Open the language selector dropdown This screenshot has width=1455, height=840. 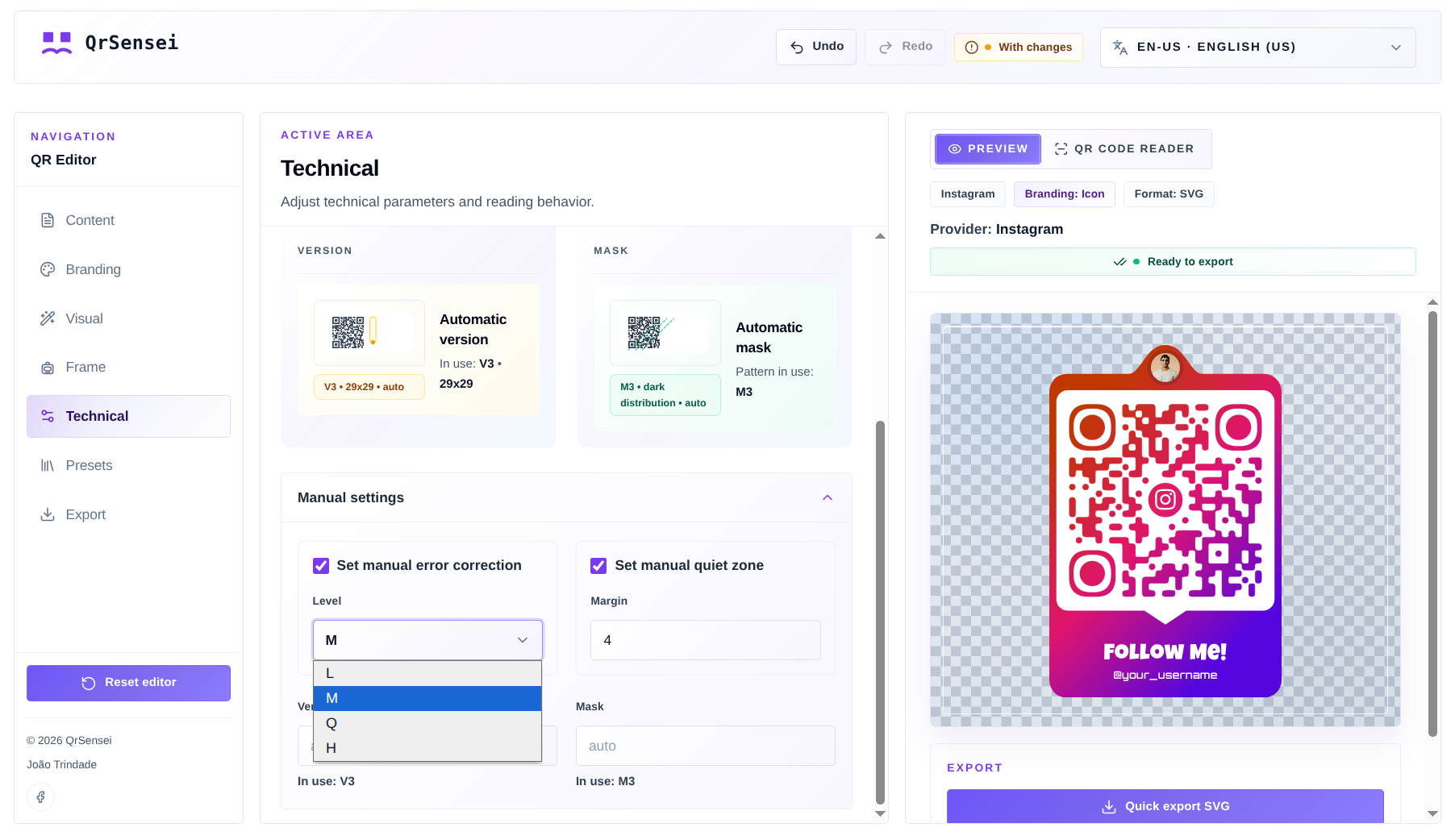pyautogui.click(x=1258, y=48)
